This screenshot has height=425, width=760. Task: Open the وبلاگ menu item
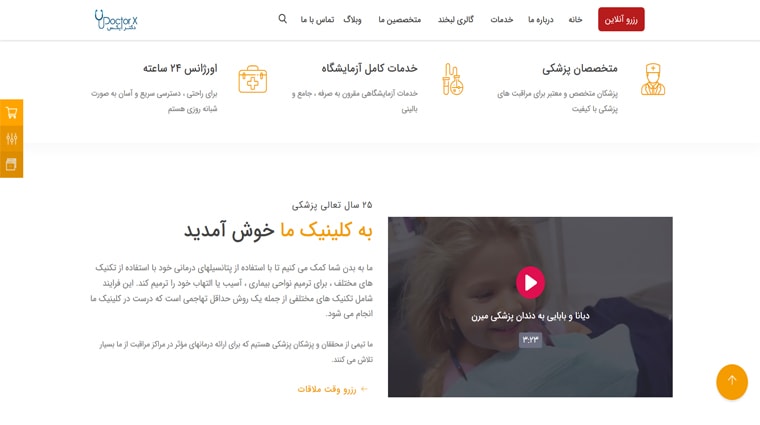(352, 19)
